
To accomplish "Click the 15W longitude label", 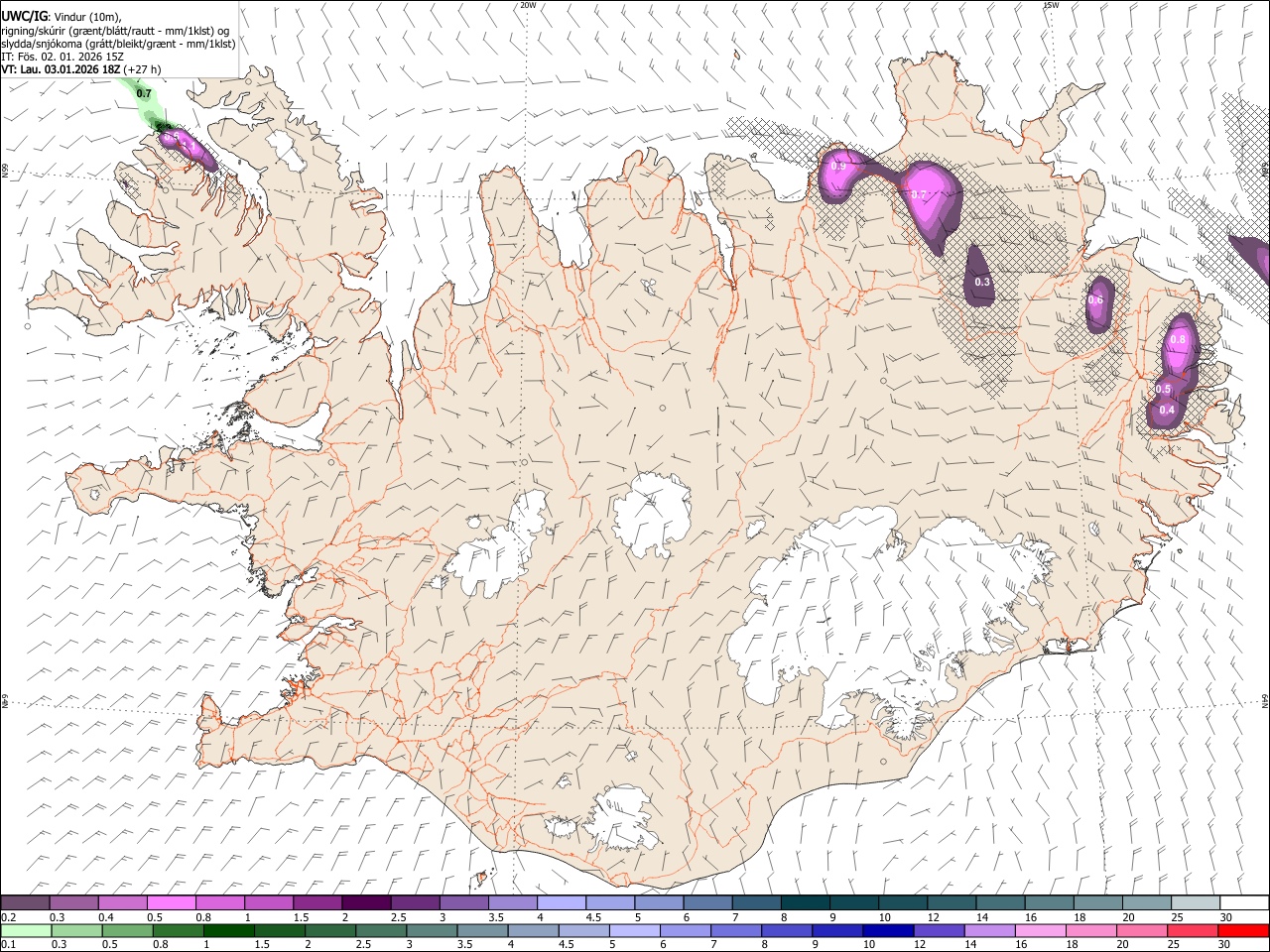I will click(1051, 5).
